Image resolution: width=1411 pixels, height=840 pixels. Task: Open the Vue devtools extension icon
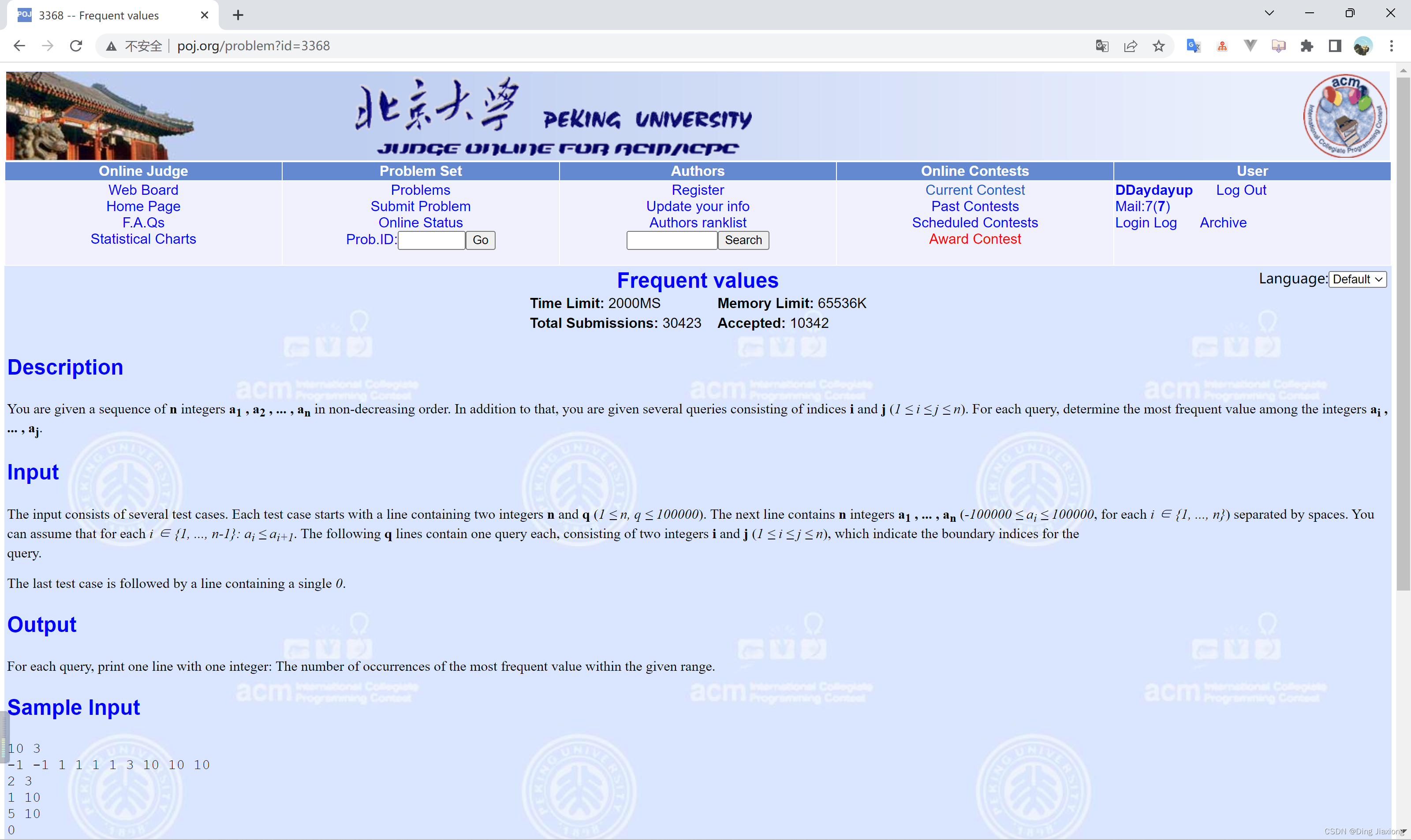click(1250, 46)
